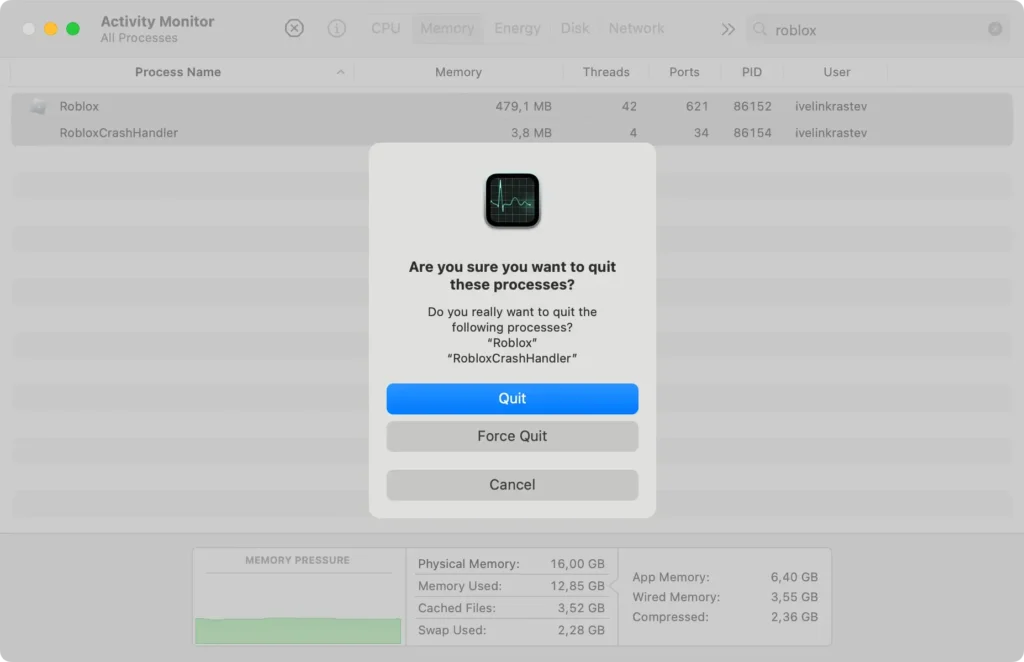Click the yellow minimize window button
This screenshot has width=1024, height=662.
[51, 29]
